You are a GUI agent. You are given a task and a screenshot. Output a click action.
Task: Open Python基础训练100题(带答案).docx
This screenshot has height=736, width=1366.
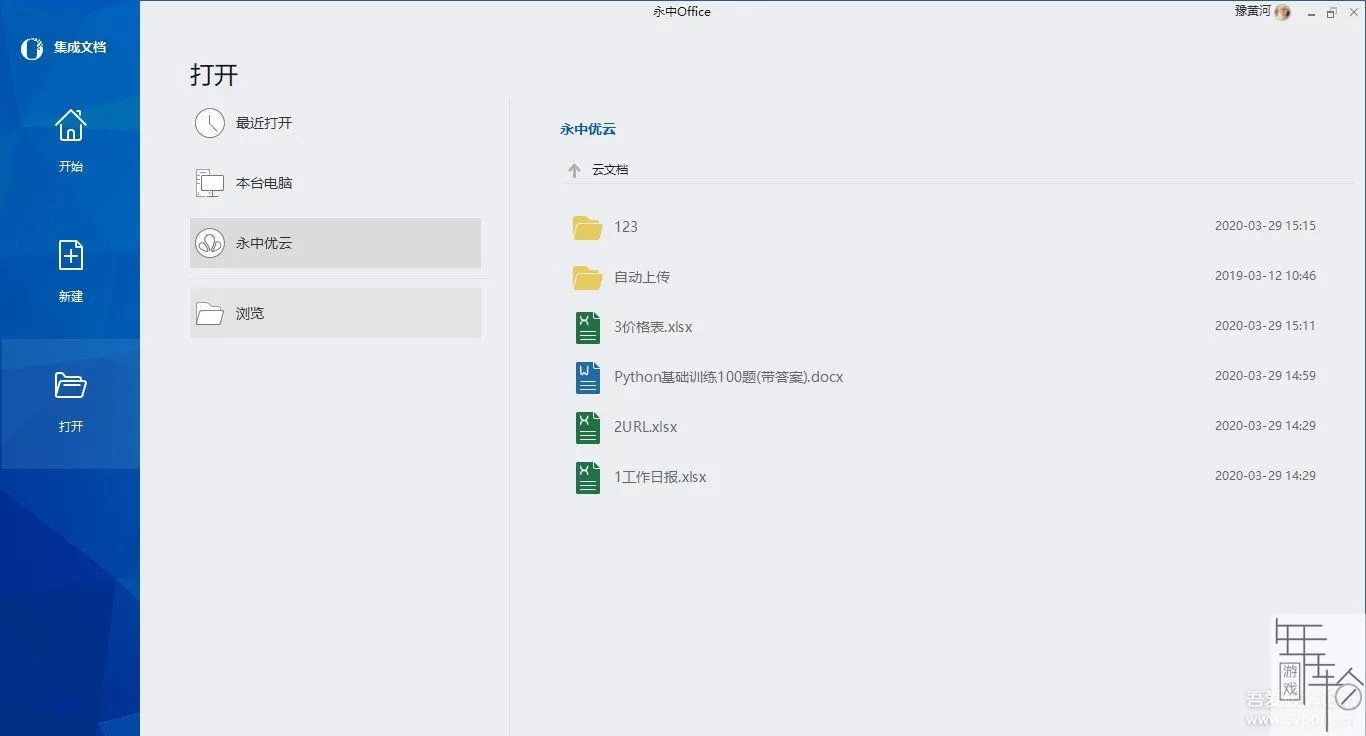[x=729, y=377]
